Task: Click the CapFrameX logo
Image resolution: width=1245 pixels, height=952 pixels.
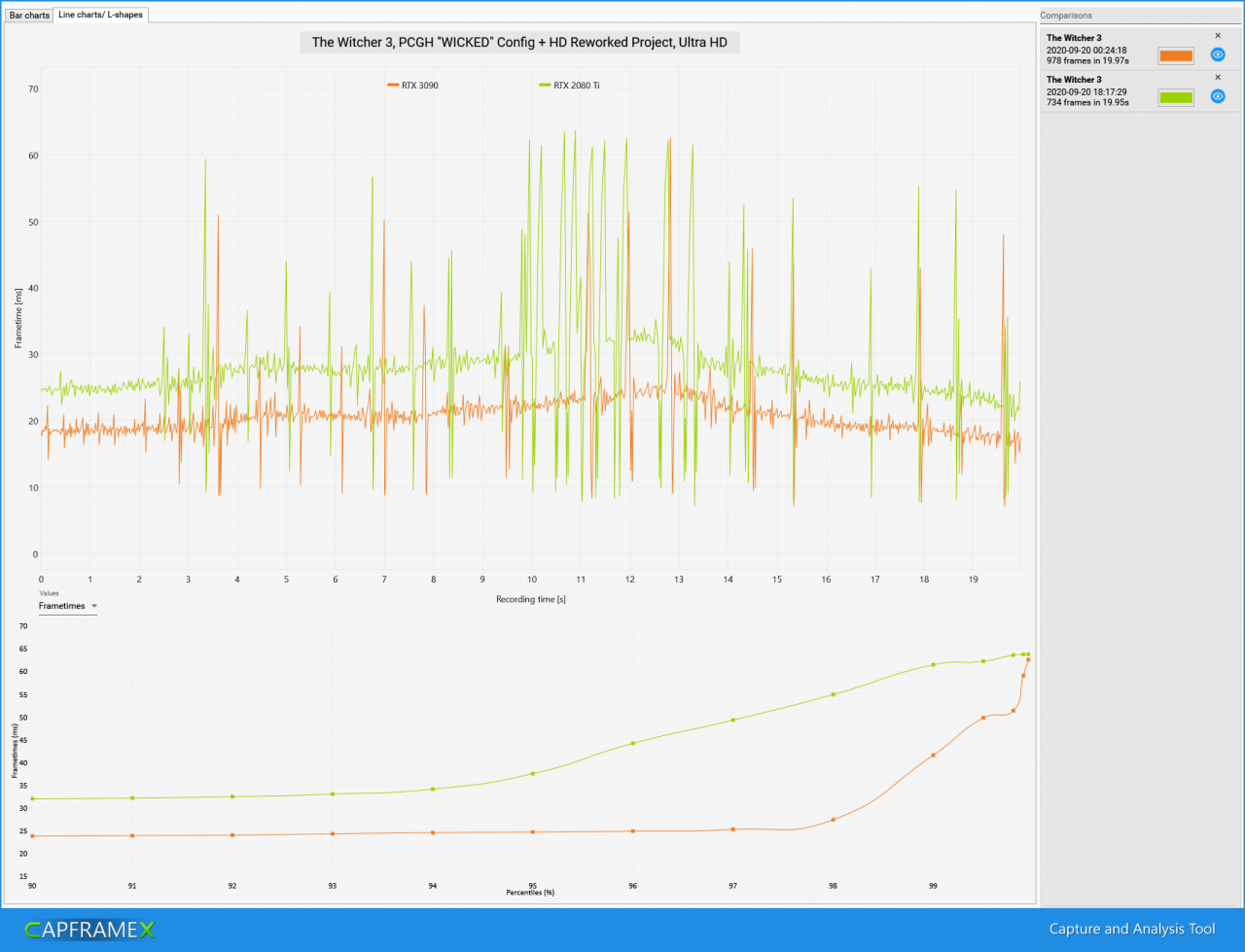Action: point(89,929)
